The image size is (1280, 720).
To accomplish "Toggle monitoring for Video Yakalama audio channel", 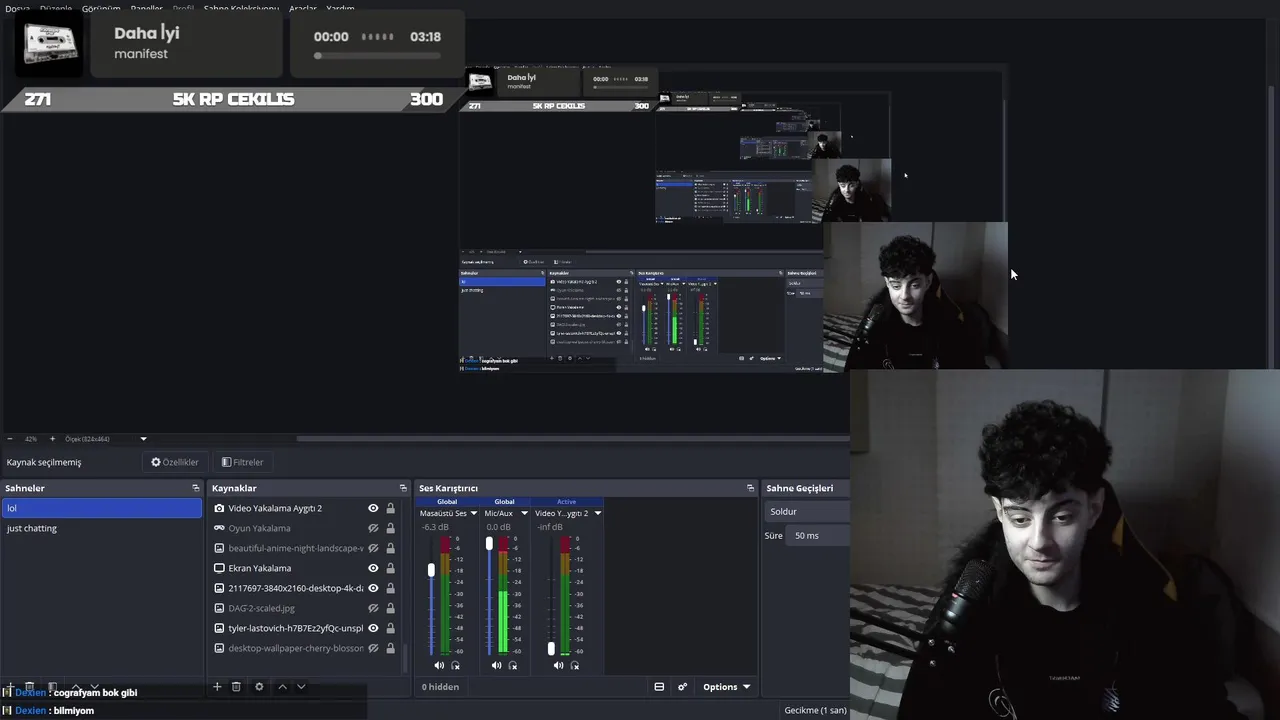I will tap(574, 665).
